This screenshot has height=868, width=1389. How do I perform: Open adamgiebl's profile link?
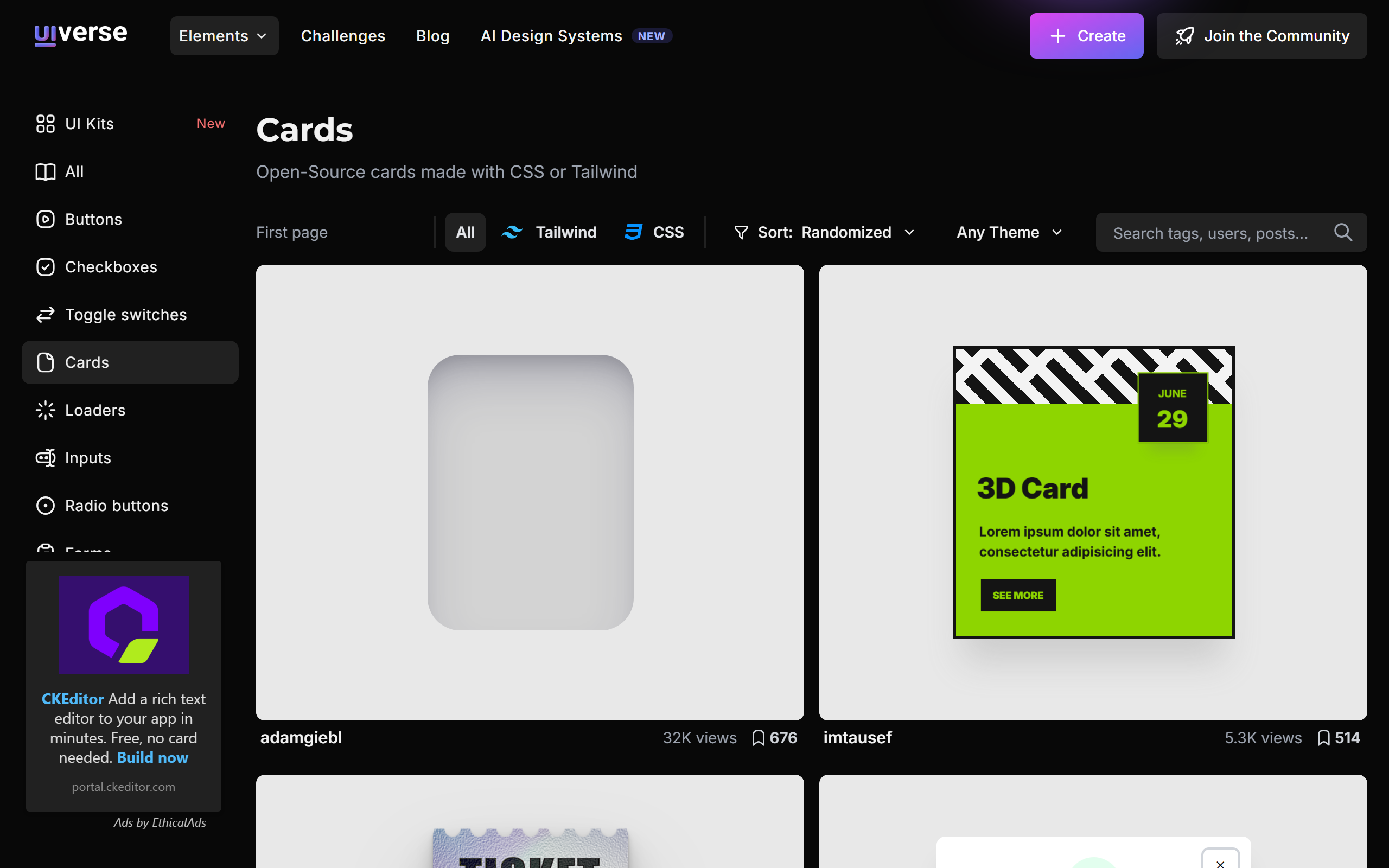point(301,738)
